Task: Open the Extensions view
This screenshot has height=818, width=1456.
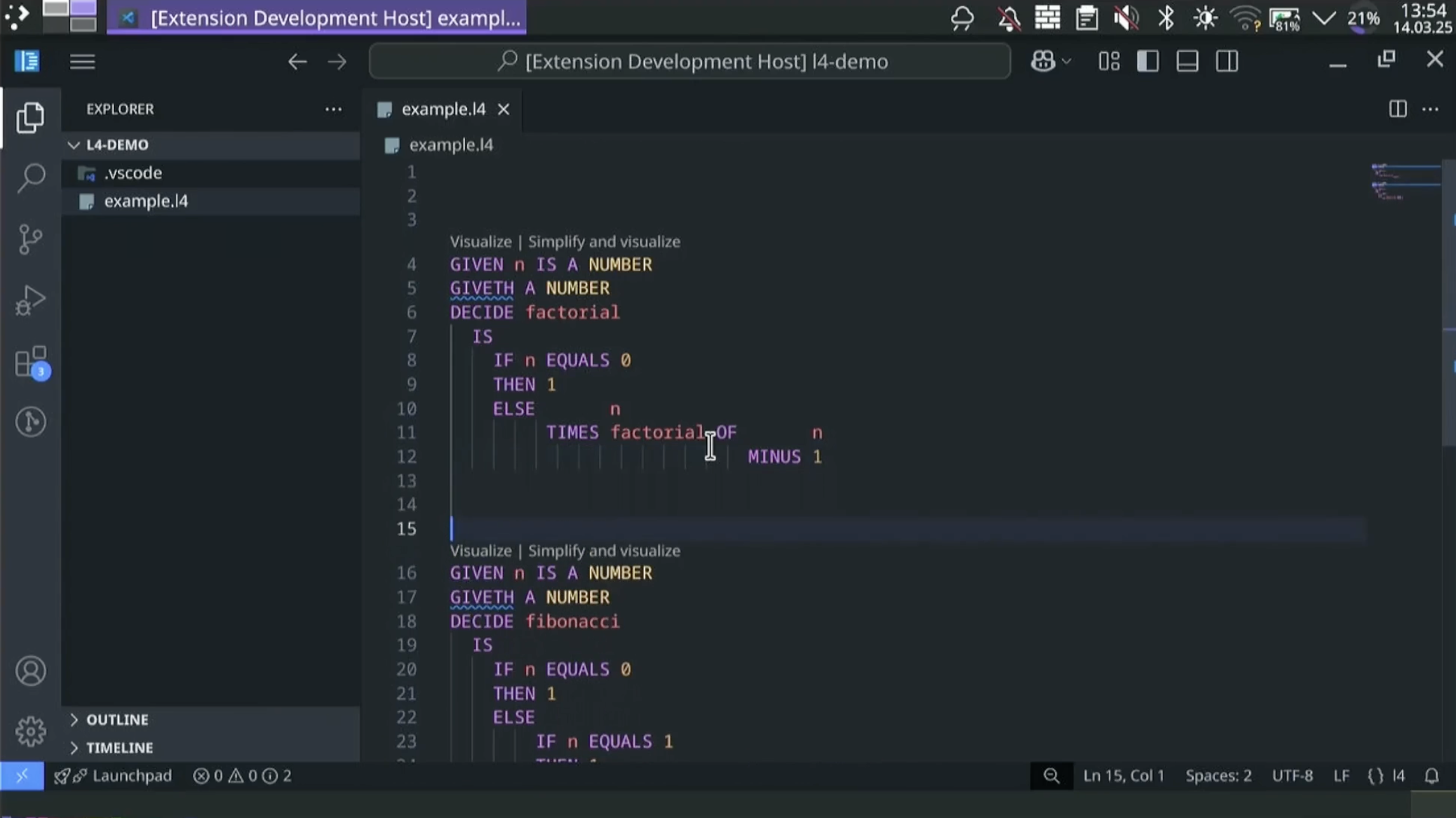Action: (x=30, y=362)
